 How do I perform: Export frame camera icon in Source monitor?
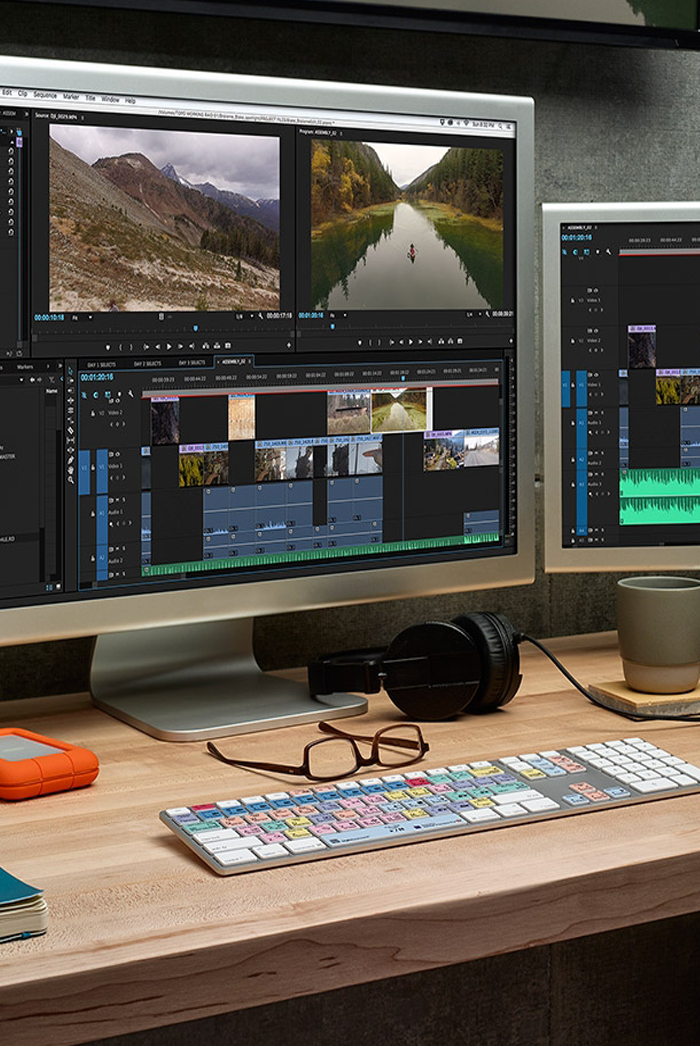(228, 346)
